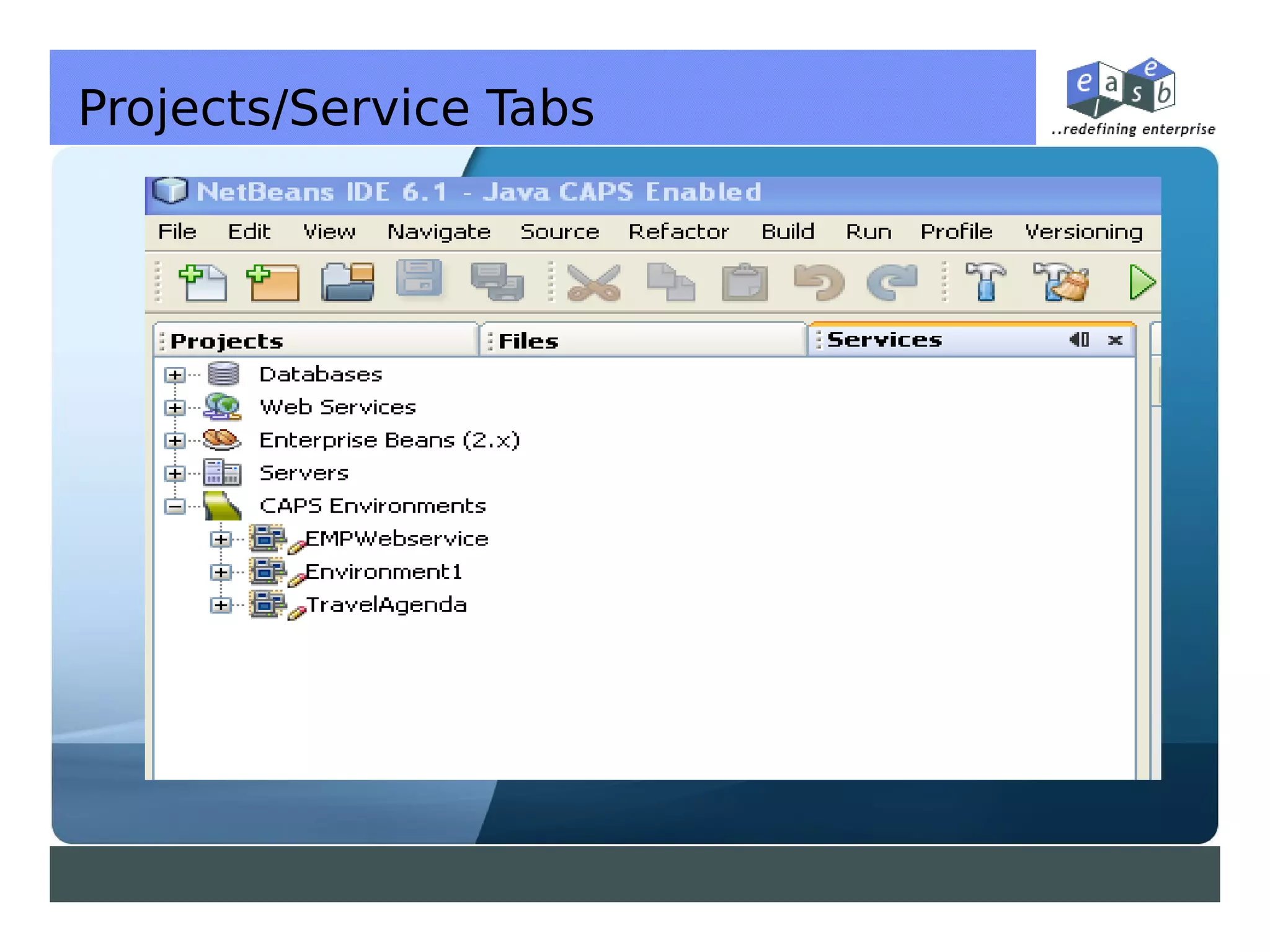The height and width of the screenshot is (952, 1270).
Task: Expand the Environment1 node
Action: pos(221,572)
